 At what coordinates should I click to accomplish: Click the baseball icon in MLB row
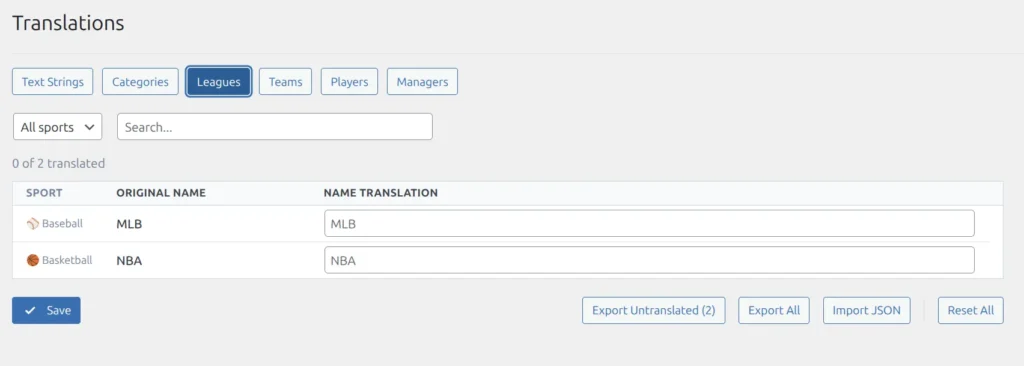33,224
